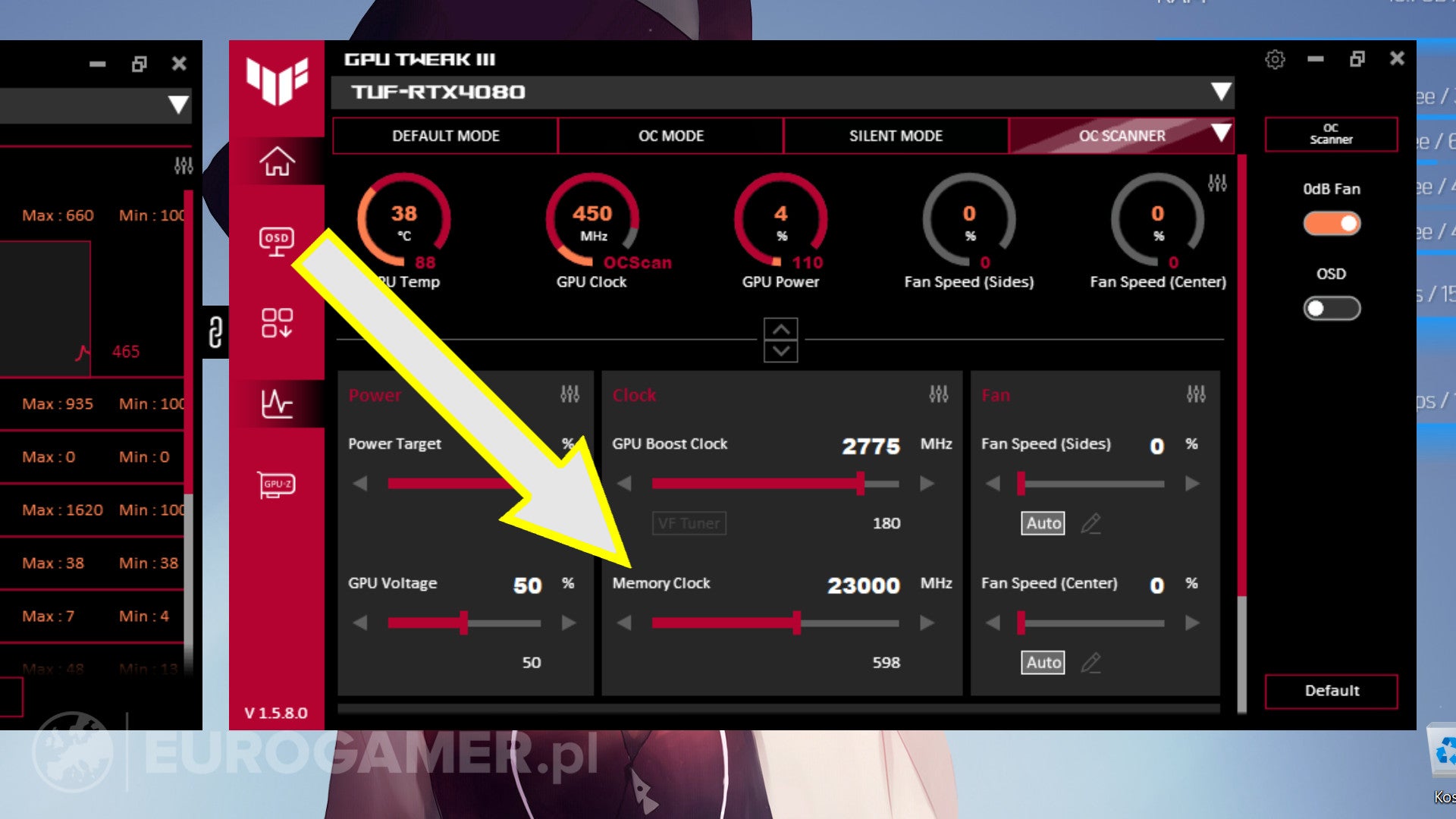This screenshot has height=819, width=1456.
Task: Edit Fan Speed (Center) curve pencil icon
Action: (x=1090, y=663)
